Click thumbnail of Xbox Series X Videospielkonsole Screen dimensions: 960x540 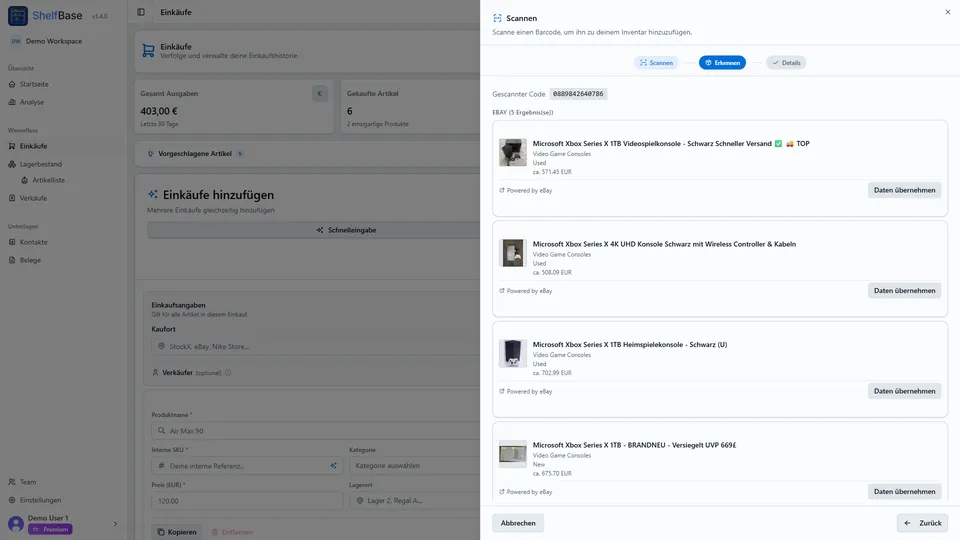point(512,152)
